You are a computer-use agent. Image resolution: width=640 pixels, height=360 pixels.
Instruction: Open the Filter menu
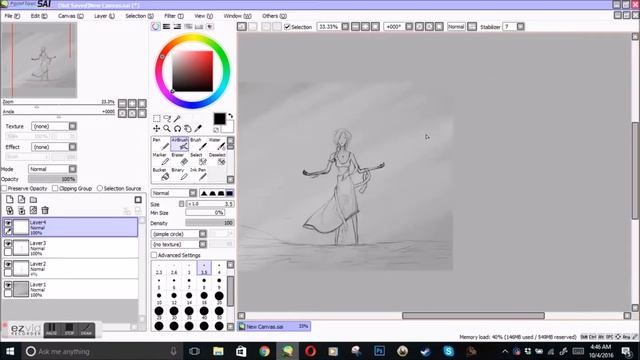[x=174, y=16]
